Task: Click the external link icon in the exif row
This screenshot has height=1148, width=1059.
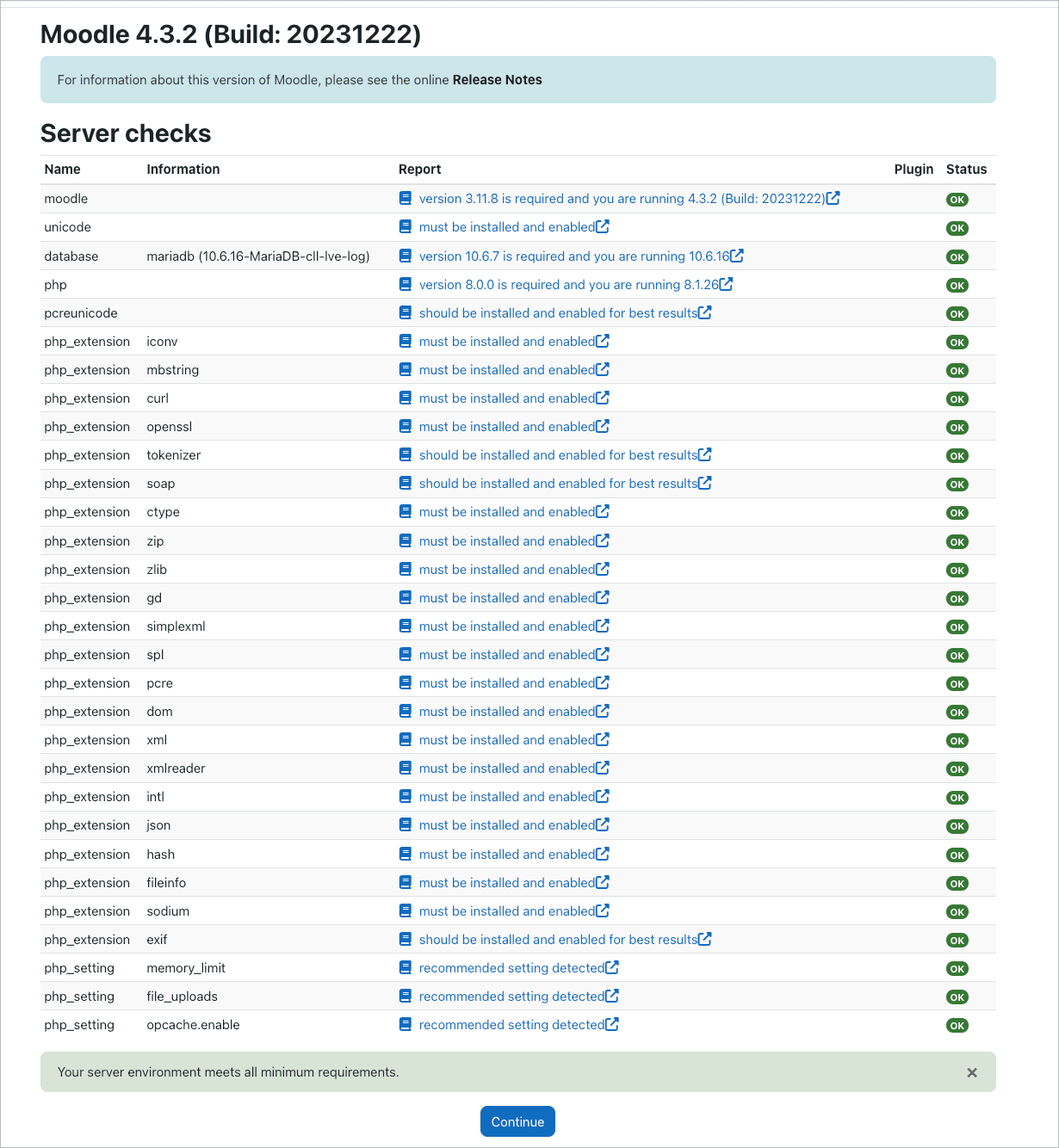Action: [x=705, y=939]
